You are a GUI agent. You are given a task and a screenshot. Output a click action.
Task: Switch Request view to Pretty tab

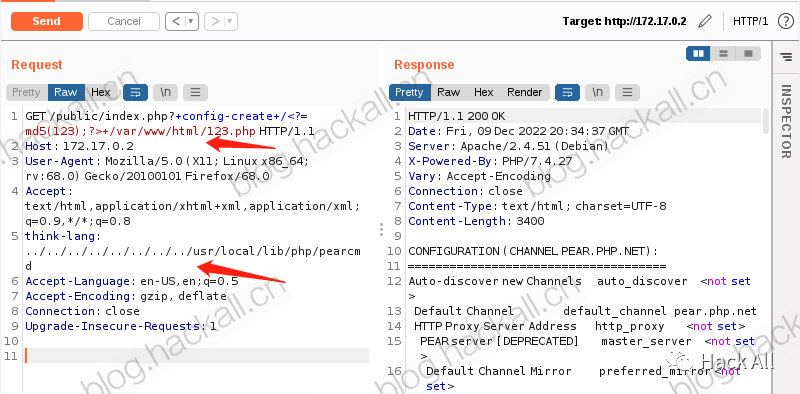pos(27,92)
